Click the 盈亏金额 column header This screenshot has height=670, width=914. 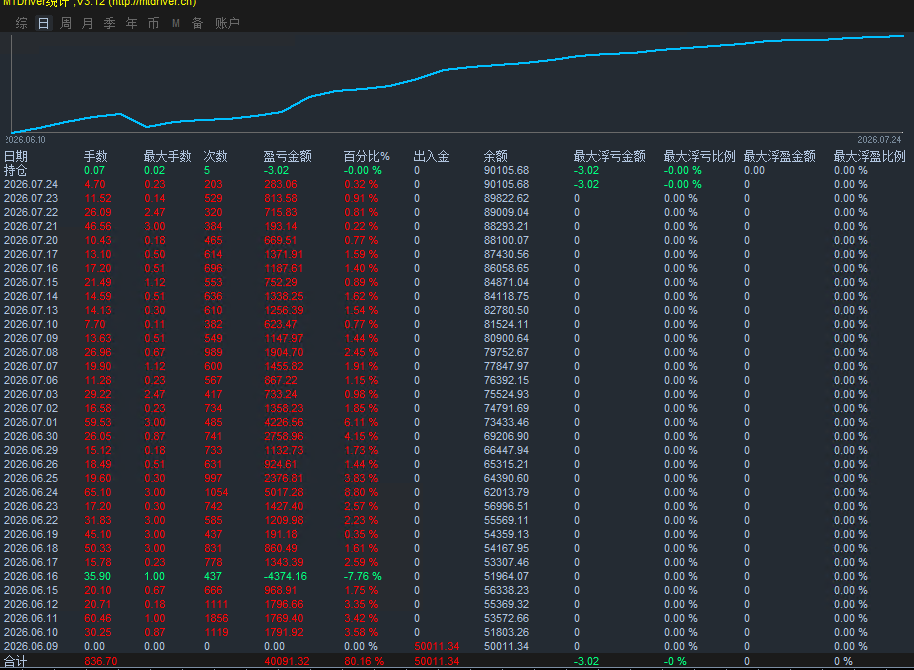(x=287, y=156)
